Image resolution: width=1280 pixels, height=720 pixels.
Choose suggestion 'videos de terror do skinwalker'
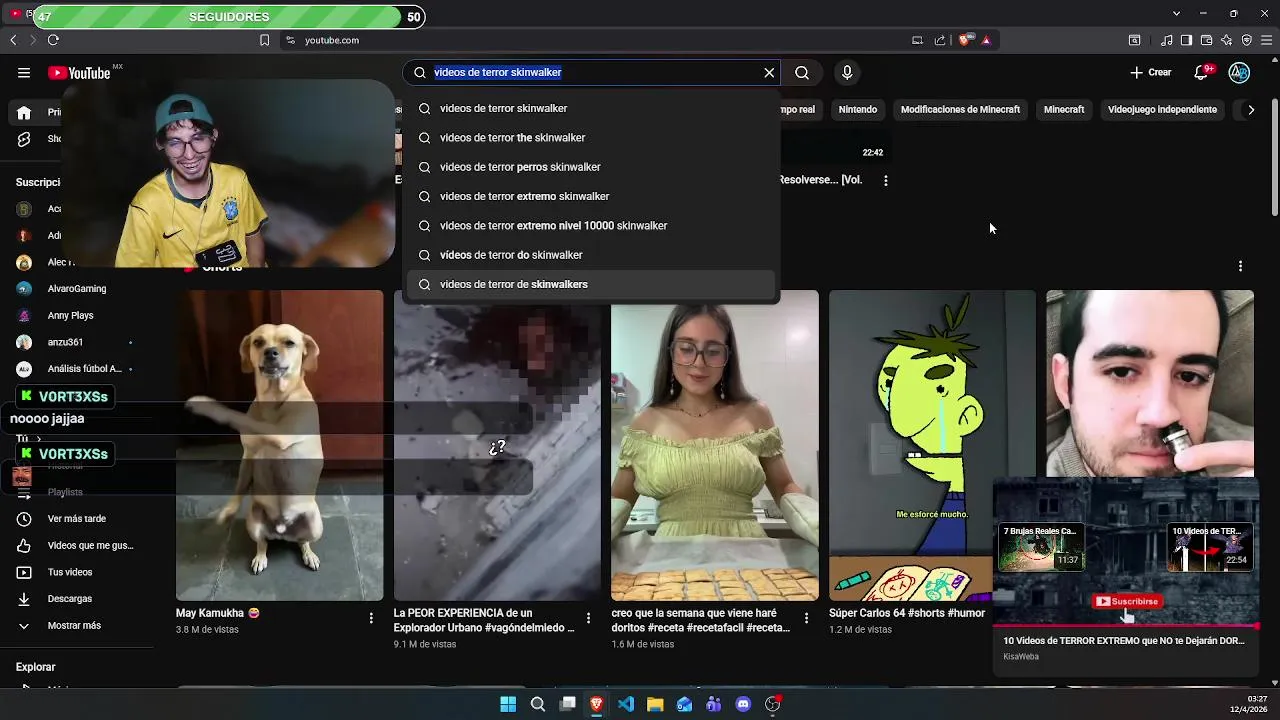[590, 255]
